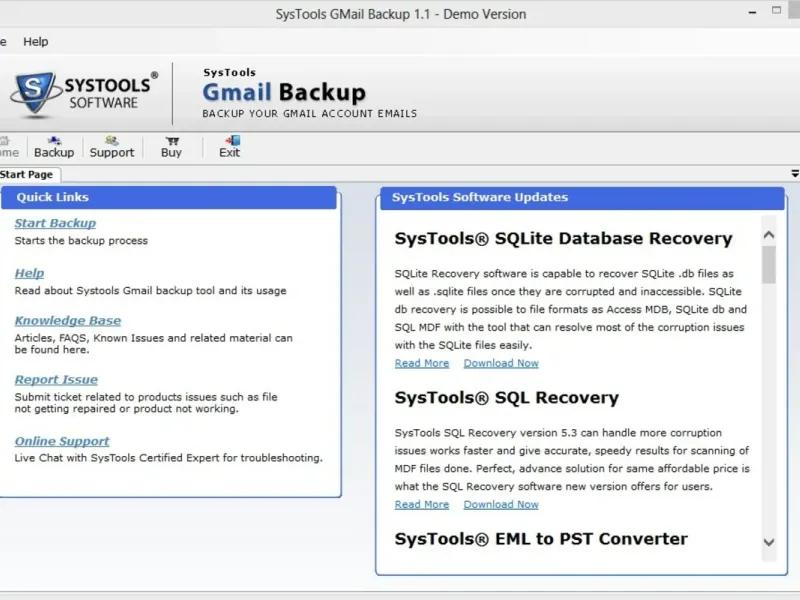Click the Exit toolbar icon
The width and height of the screenshot is (800, 600).
tap(230, 147)
